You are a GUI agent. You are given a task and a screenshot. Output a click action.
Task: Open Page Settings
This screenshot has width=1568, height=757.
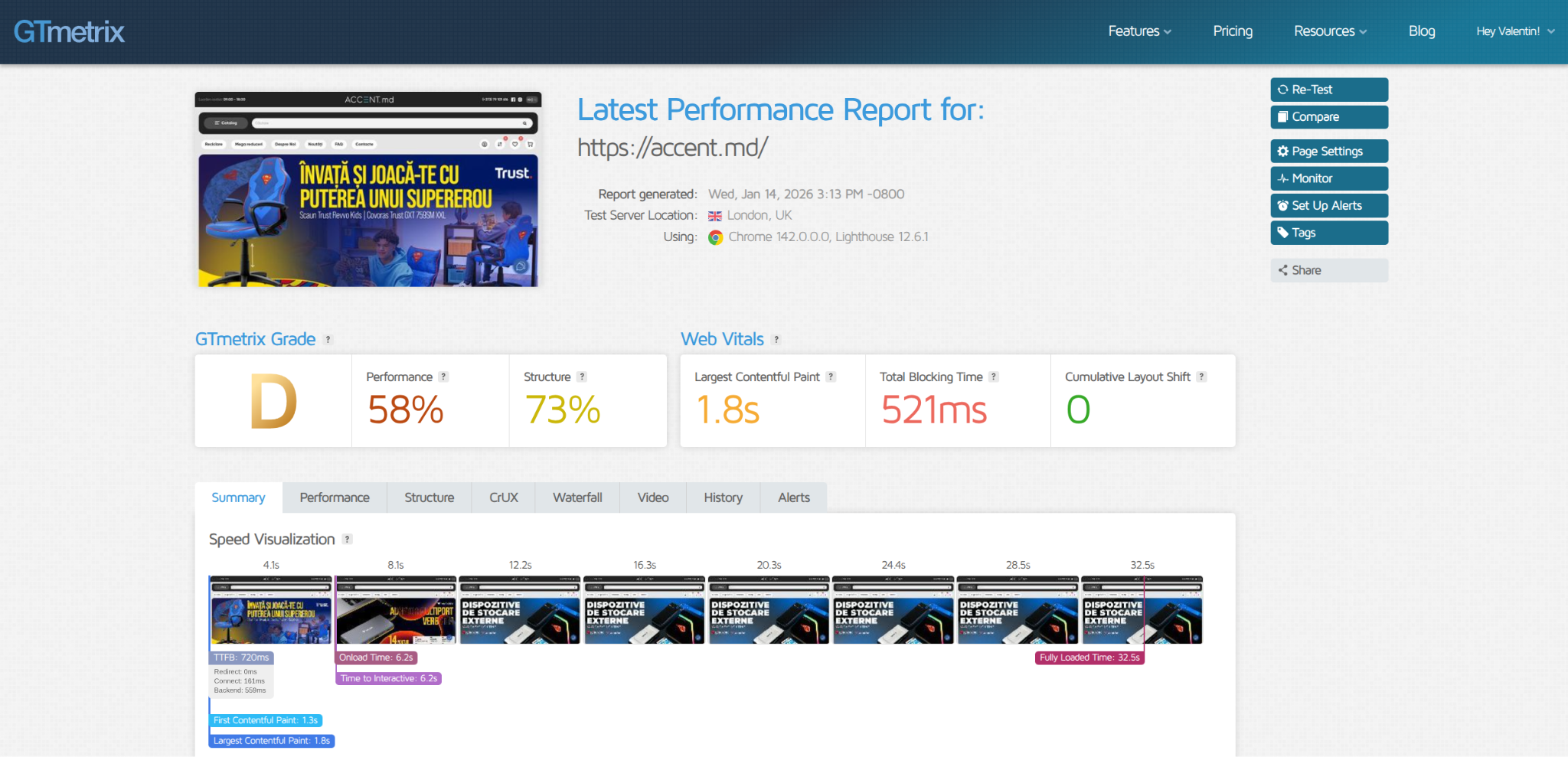coord(1328,152)
